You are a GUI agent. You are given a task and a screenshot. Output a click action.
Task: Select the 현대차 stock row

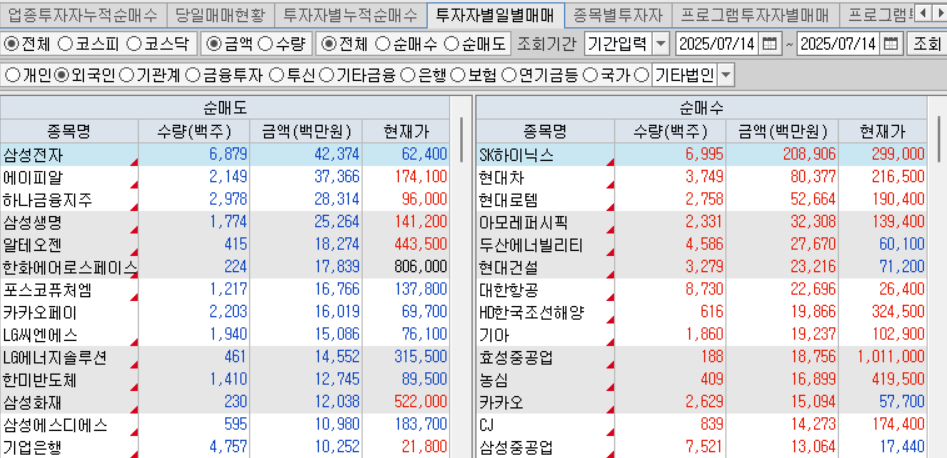[701, 177]
